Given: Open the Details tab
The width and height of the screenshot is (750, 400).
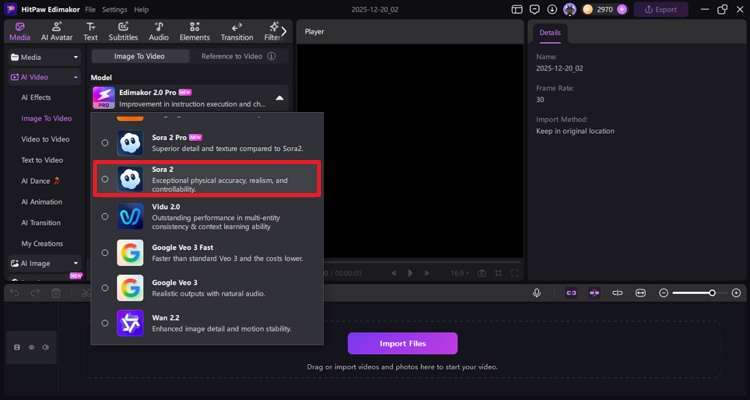Looking at the screenshot, I should (550, 33).
